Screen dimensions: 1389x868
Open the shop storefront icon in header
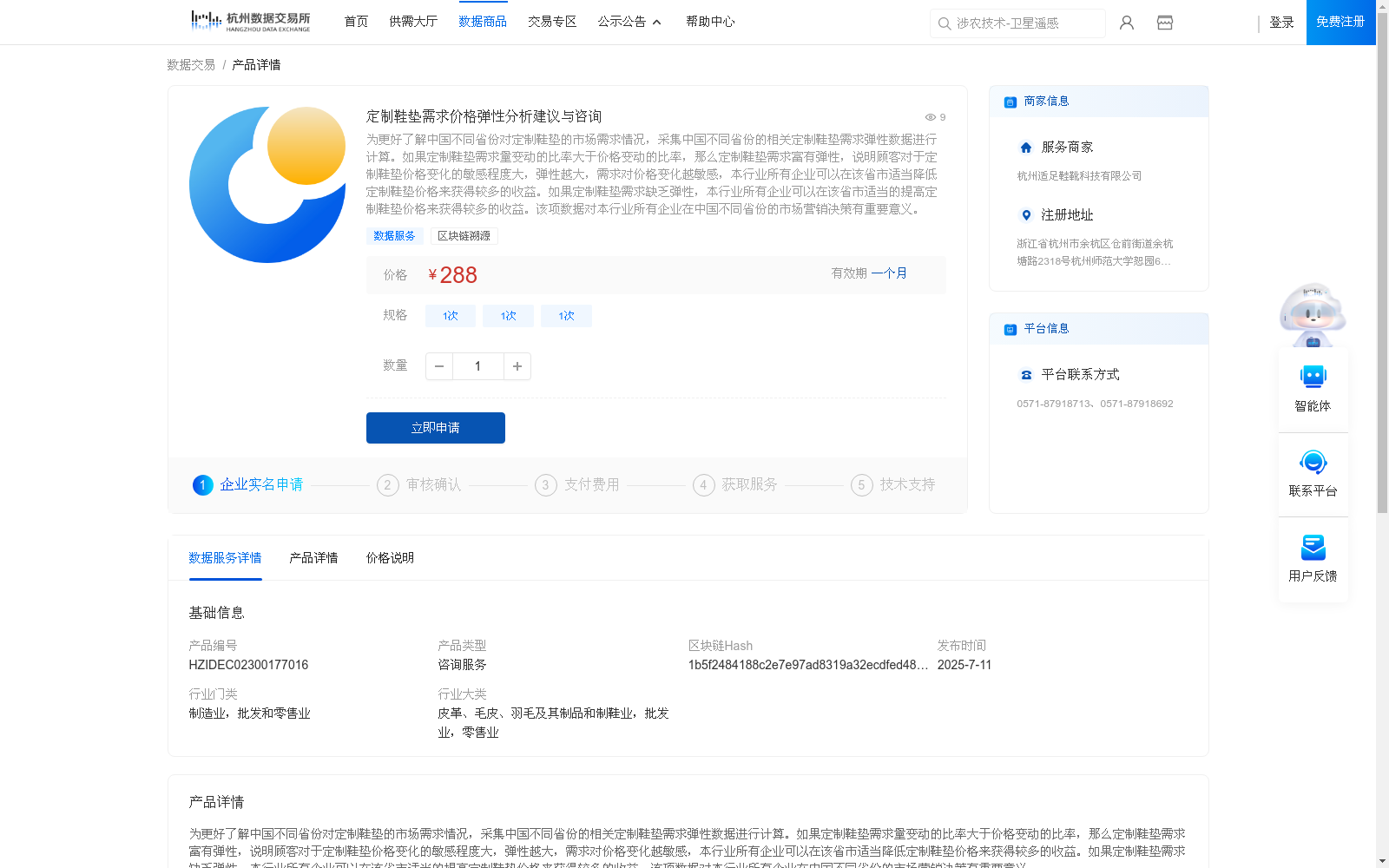click(1165, 23)
